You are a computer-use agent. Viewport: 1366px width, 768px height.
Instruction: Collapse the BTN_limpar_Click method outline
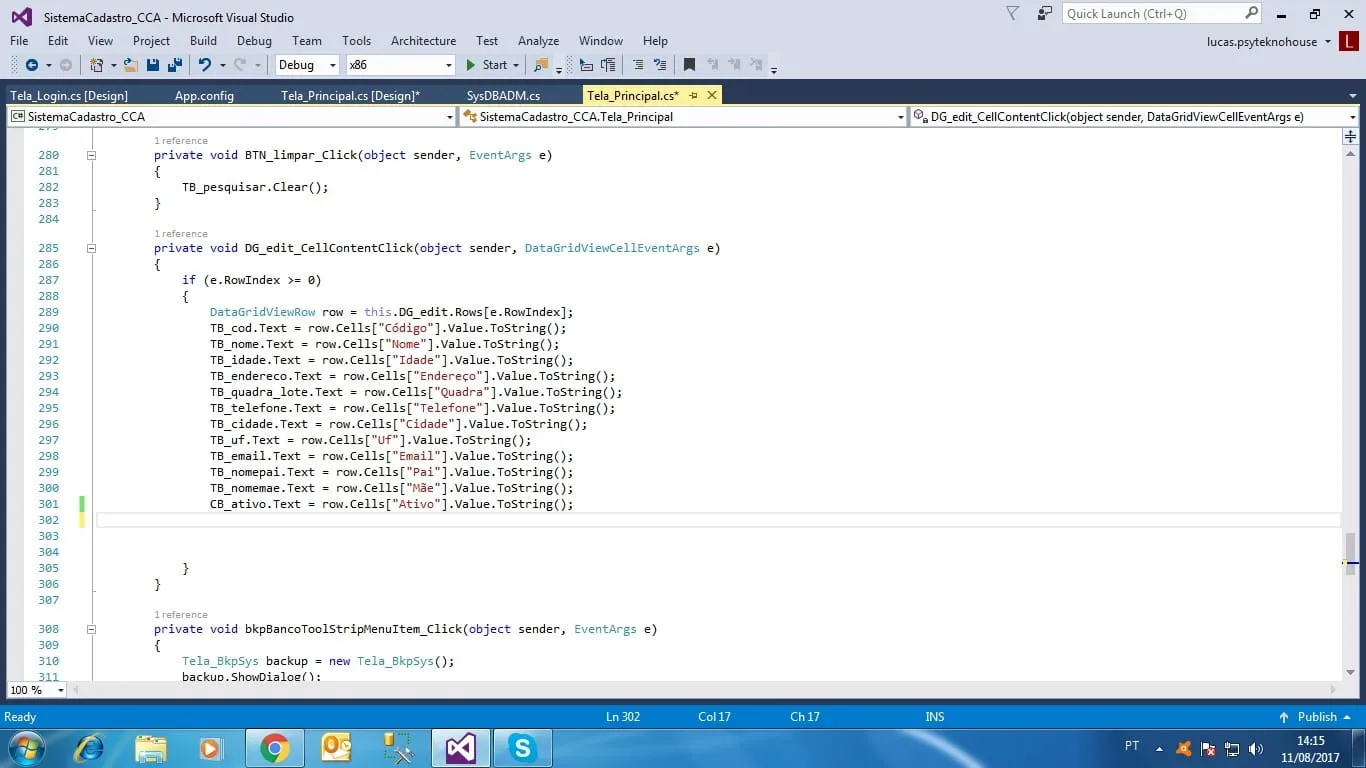91,155
